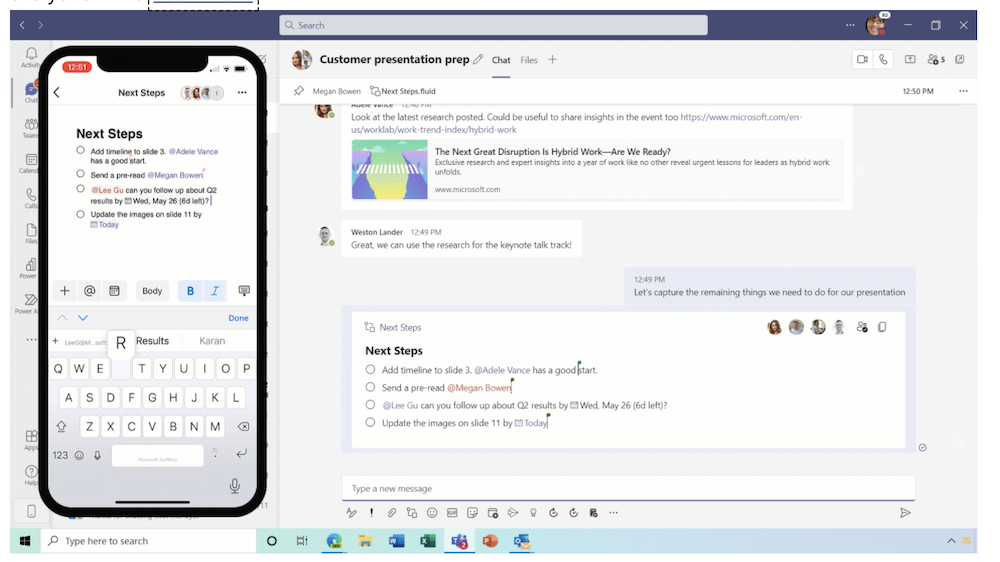Check 'Send a pre-read' on the phone
Image resolution: width=1000 pixels, height=562 pixels.
pos(80,174)
